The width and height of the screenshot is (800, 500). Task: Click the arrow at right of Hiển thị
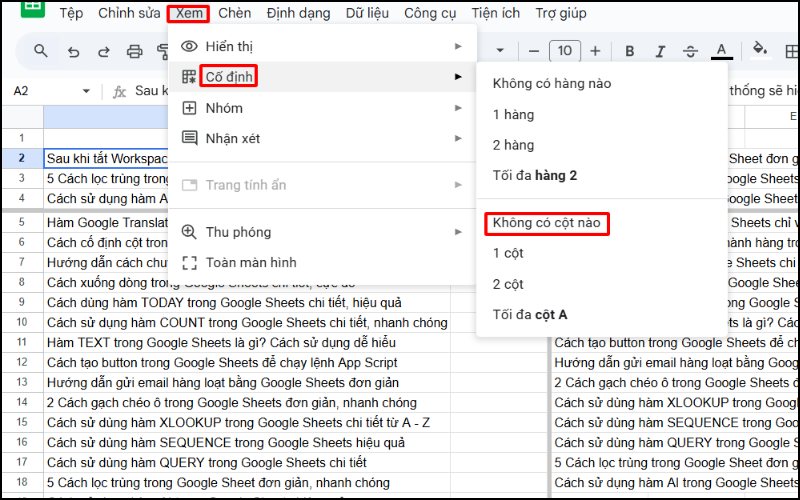click(458, 46)
